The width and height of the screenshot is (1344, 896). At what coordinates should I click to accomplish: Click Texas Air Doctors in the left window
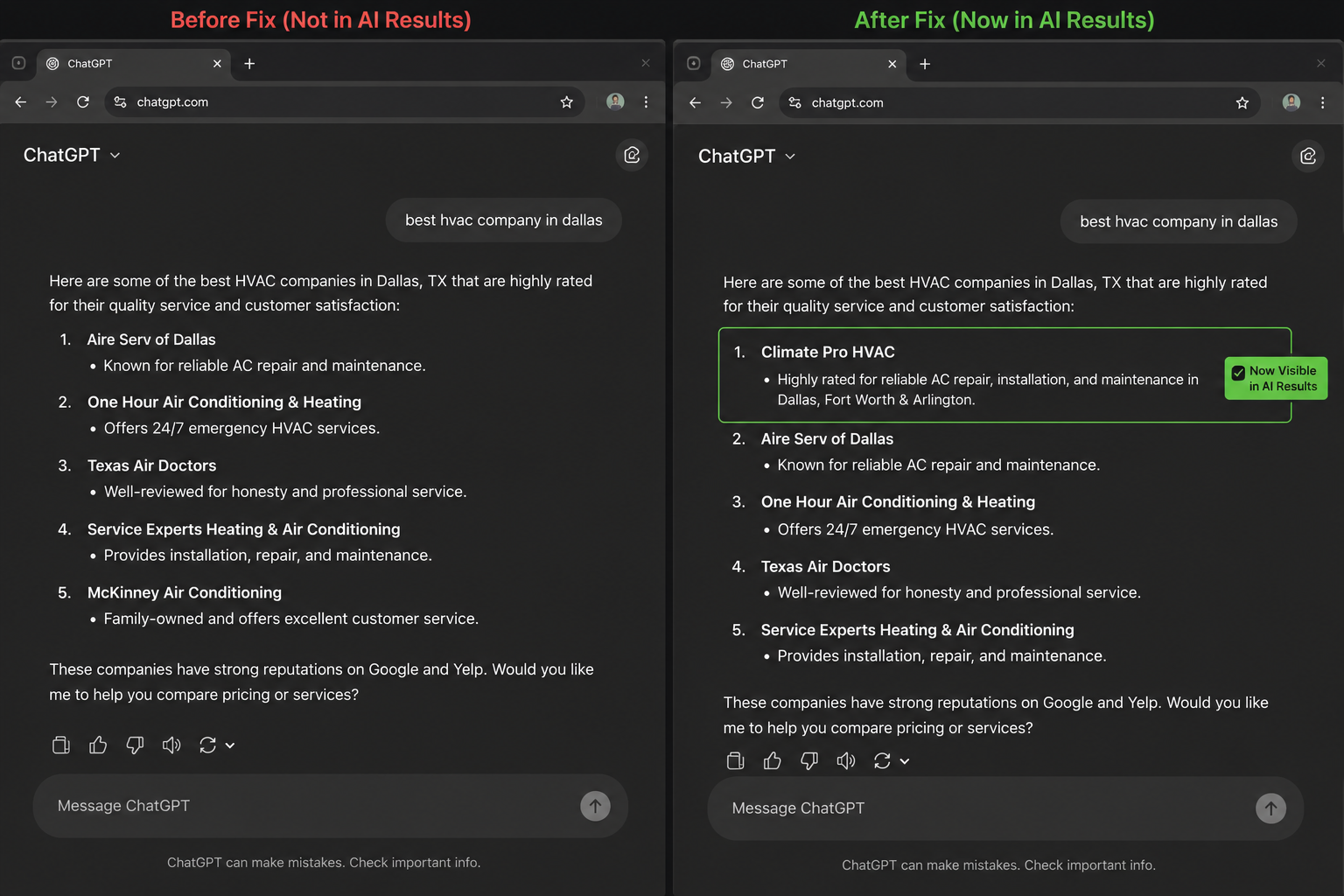tap(151, 465)
